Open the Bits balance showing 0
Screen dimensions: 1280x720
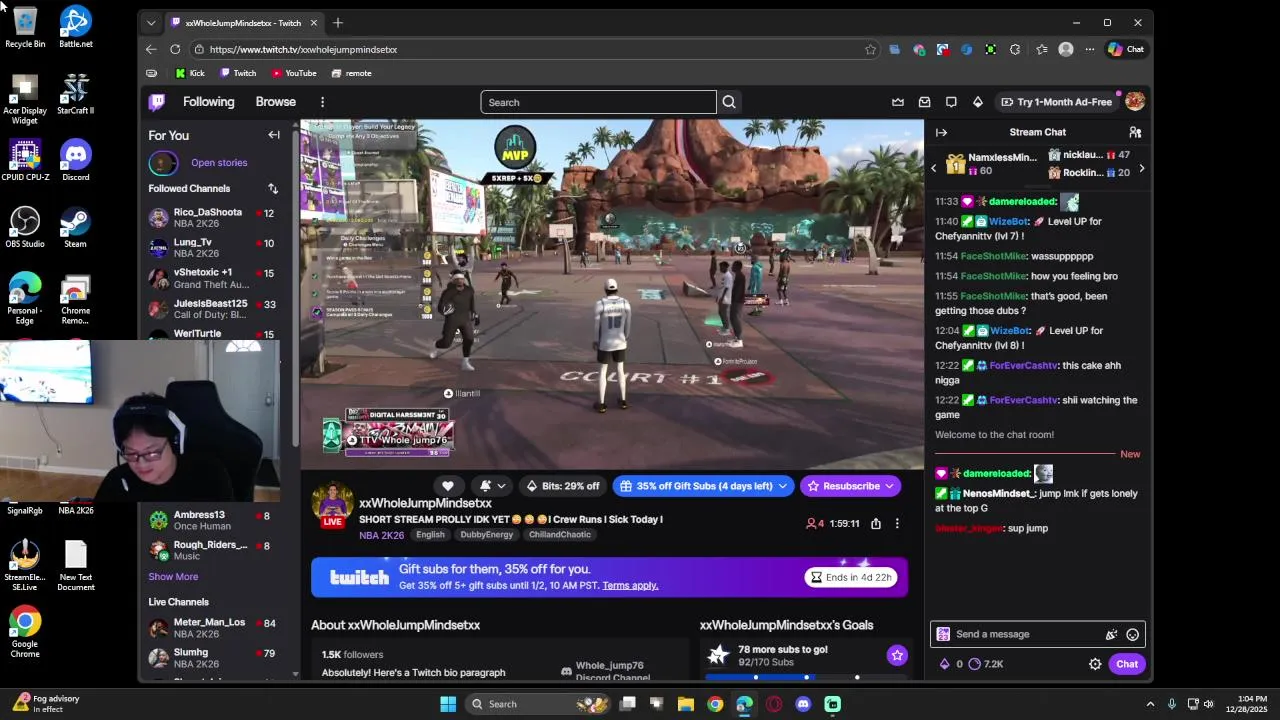point(951,664)
